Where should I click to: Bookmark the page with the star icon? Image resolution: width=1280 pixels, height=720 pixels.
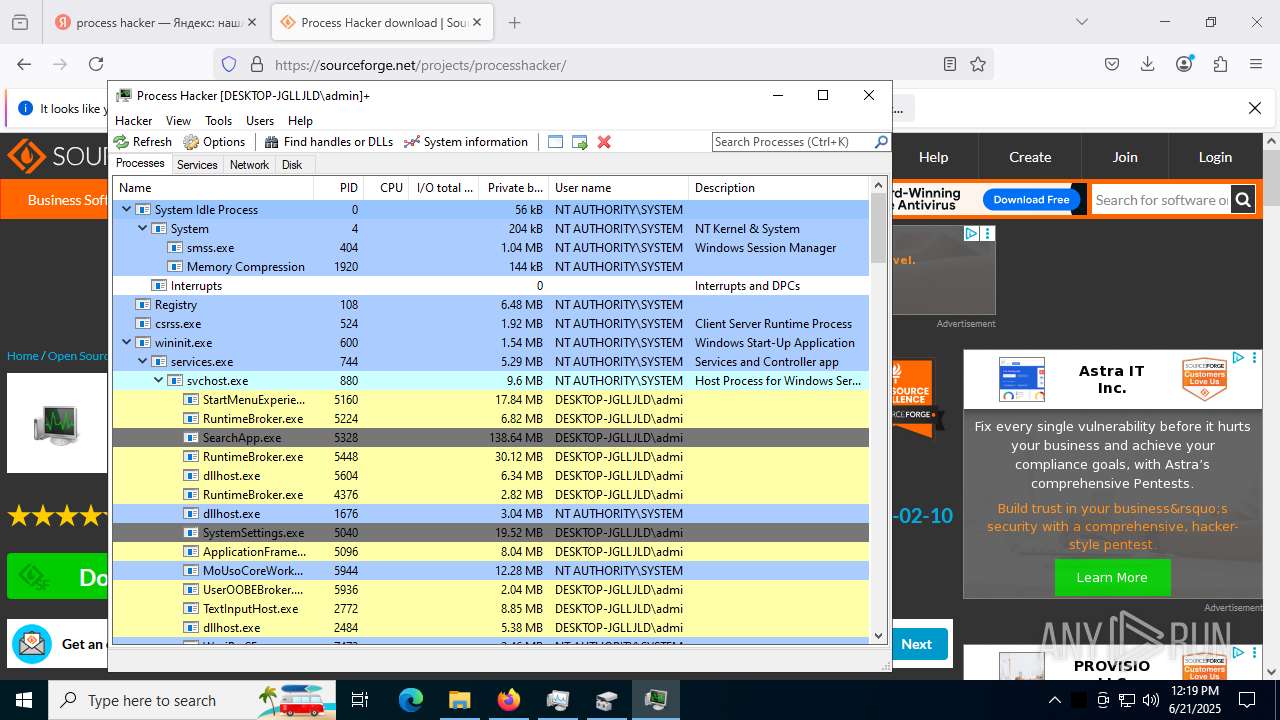click(978, 64)
